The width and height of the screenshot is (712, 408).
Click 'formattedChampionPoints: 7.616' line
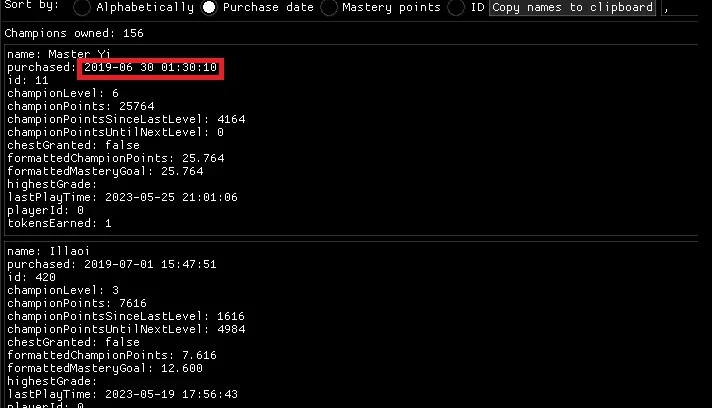112,355
